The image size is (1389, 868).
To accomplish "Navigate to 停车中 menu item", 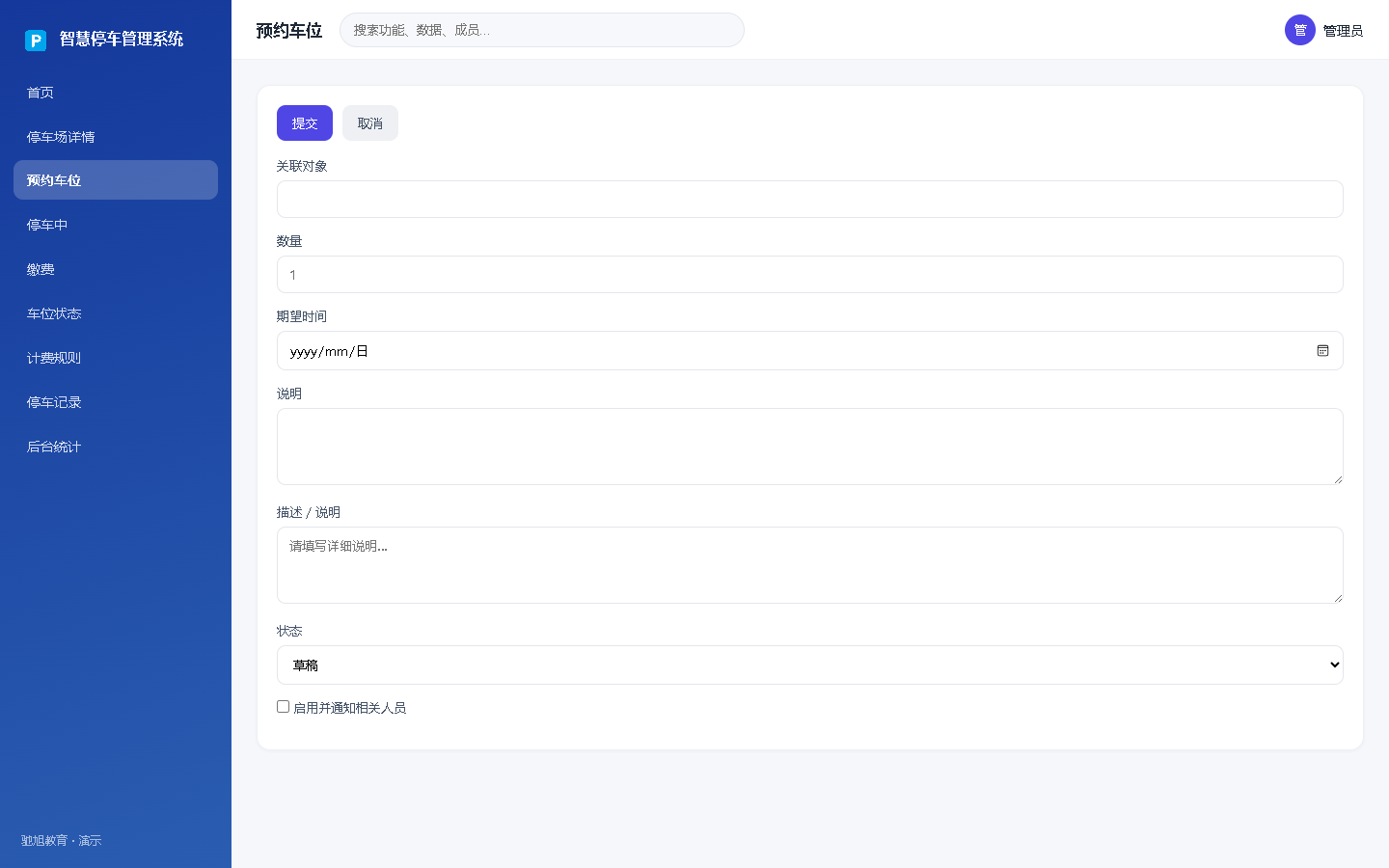I will click(x=116, y=225).
